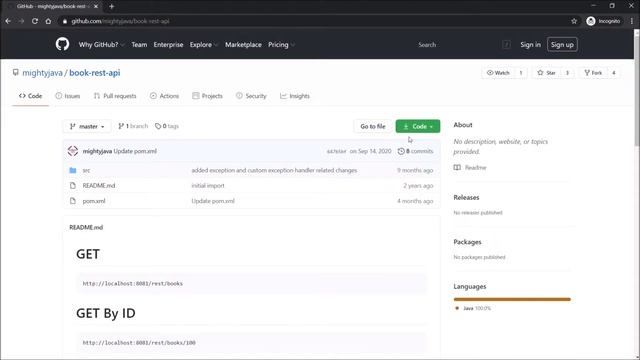This screenshot has height=360, width=640.
Task: Click the GitHub octocat logo
Action: [62, 44]
